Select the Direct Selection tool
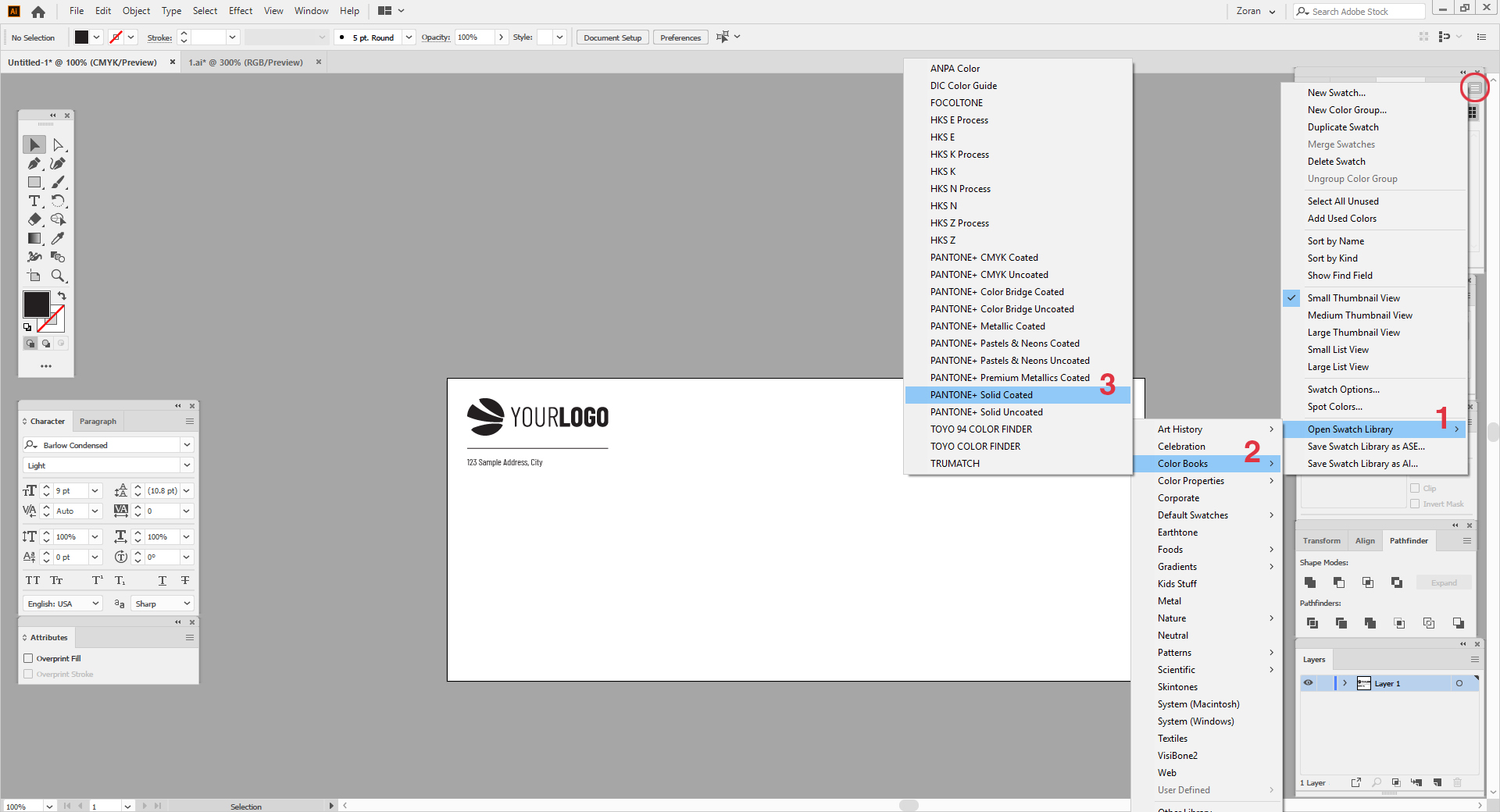Image resolution: width=1500 pixels, height=812 pixels. coord(58,144)
